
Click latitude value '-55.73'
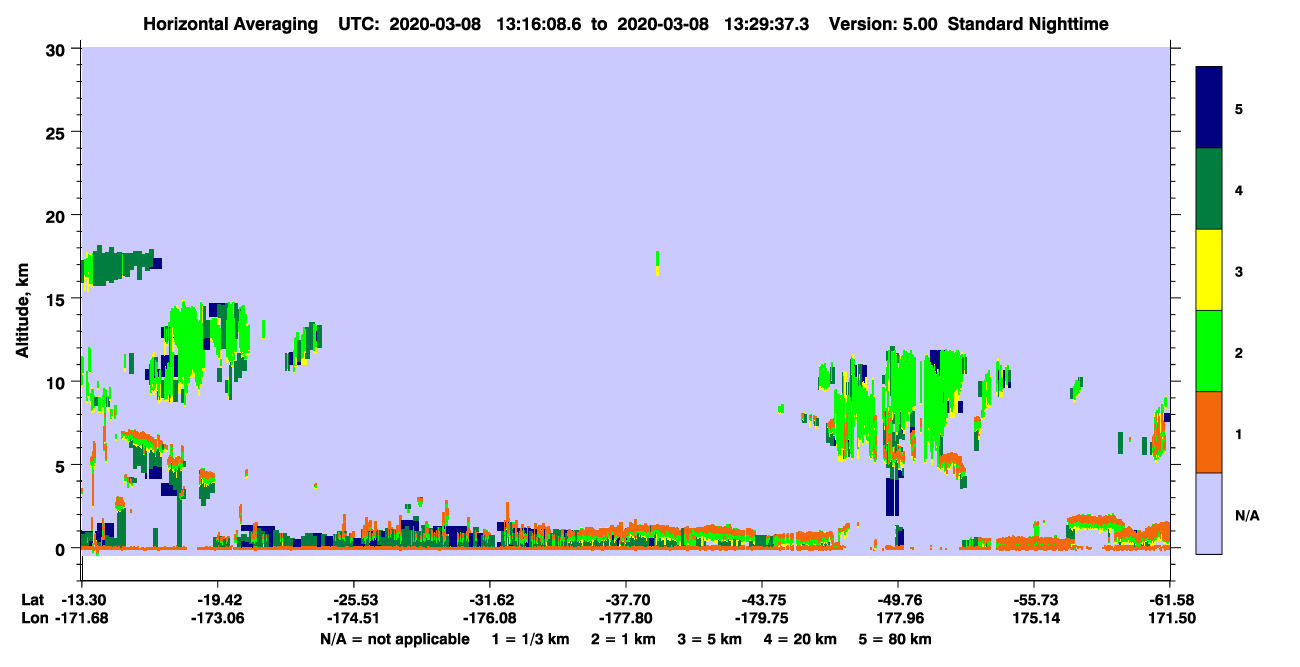[x=1034, y=600]
